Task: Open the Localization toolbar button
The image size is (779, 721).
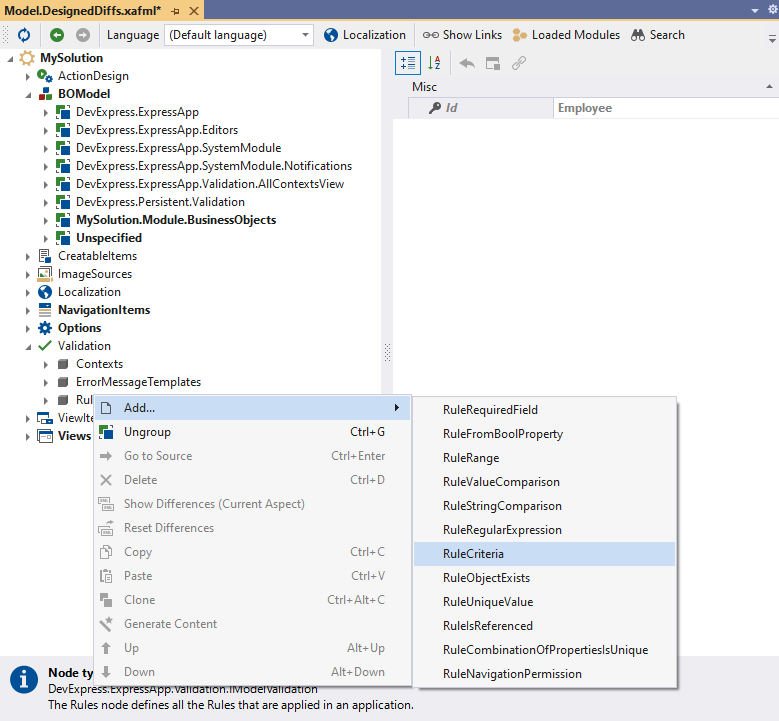Action: (365, 35)
